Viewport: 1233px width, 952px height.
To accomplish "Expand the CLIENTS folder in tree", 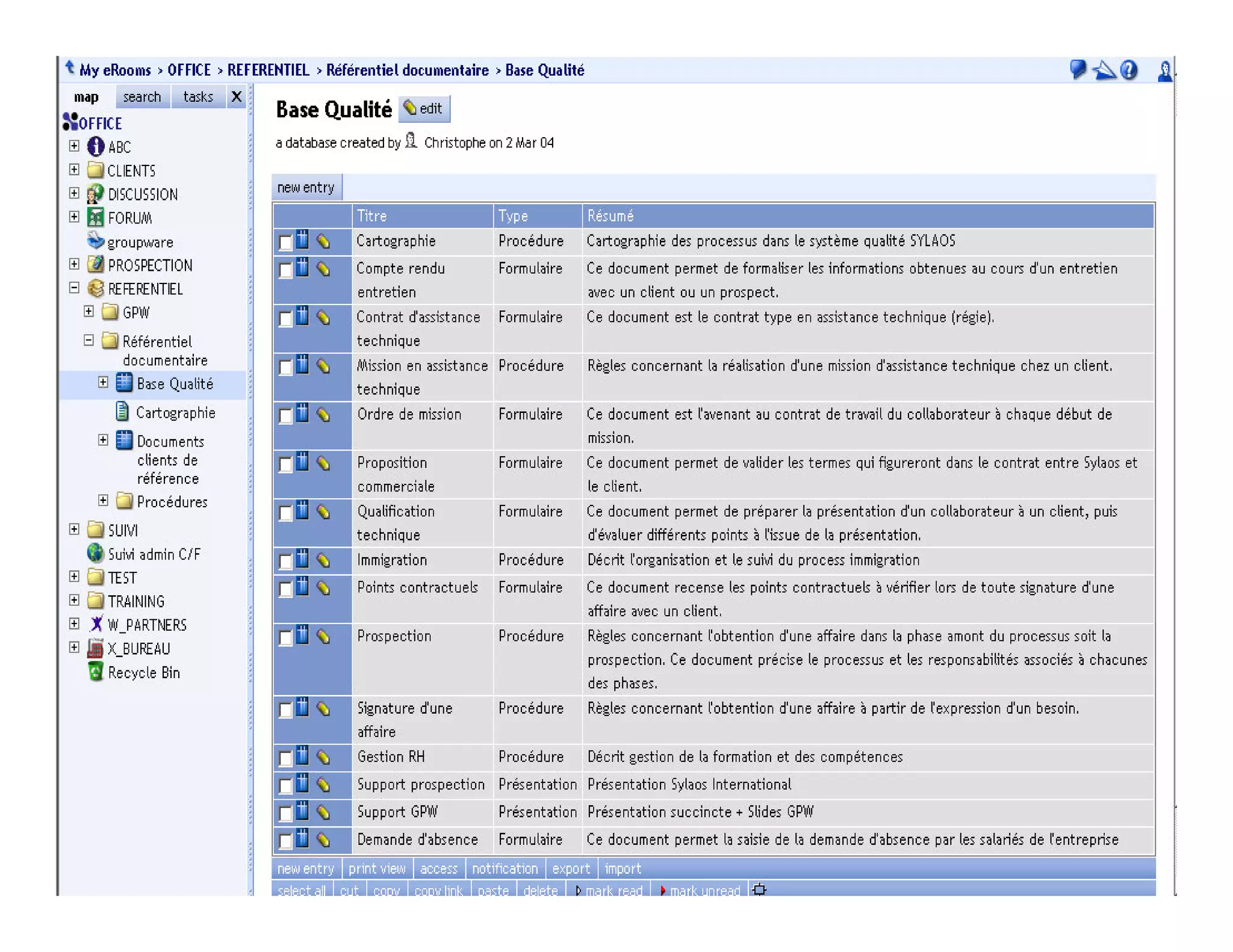I will click(x=74, y=170).
